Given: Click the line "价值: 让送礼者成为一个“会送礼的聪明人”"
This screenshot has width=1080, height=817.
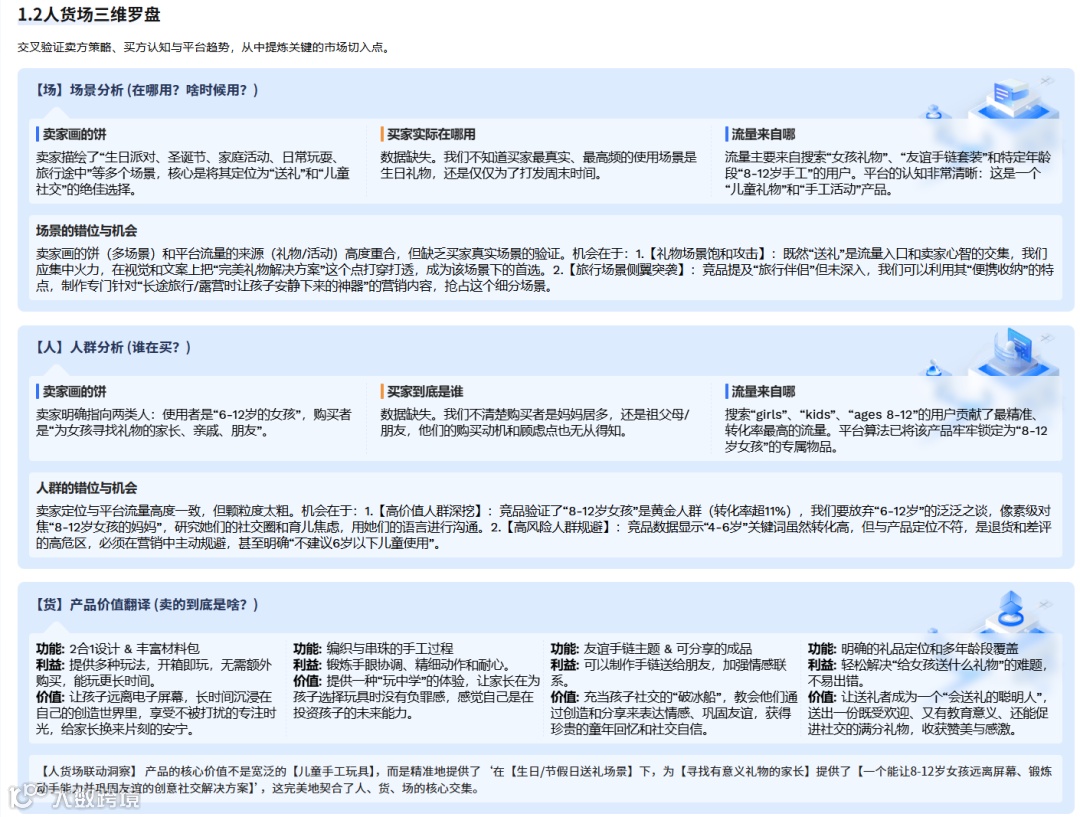Looking at the screenshot, I should click(x=928, y=713).
